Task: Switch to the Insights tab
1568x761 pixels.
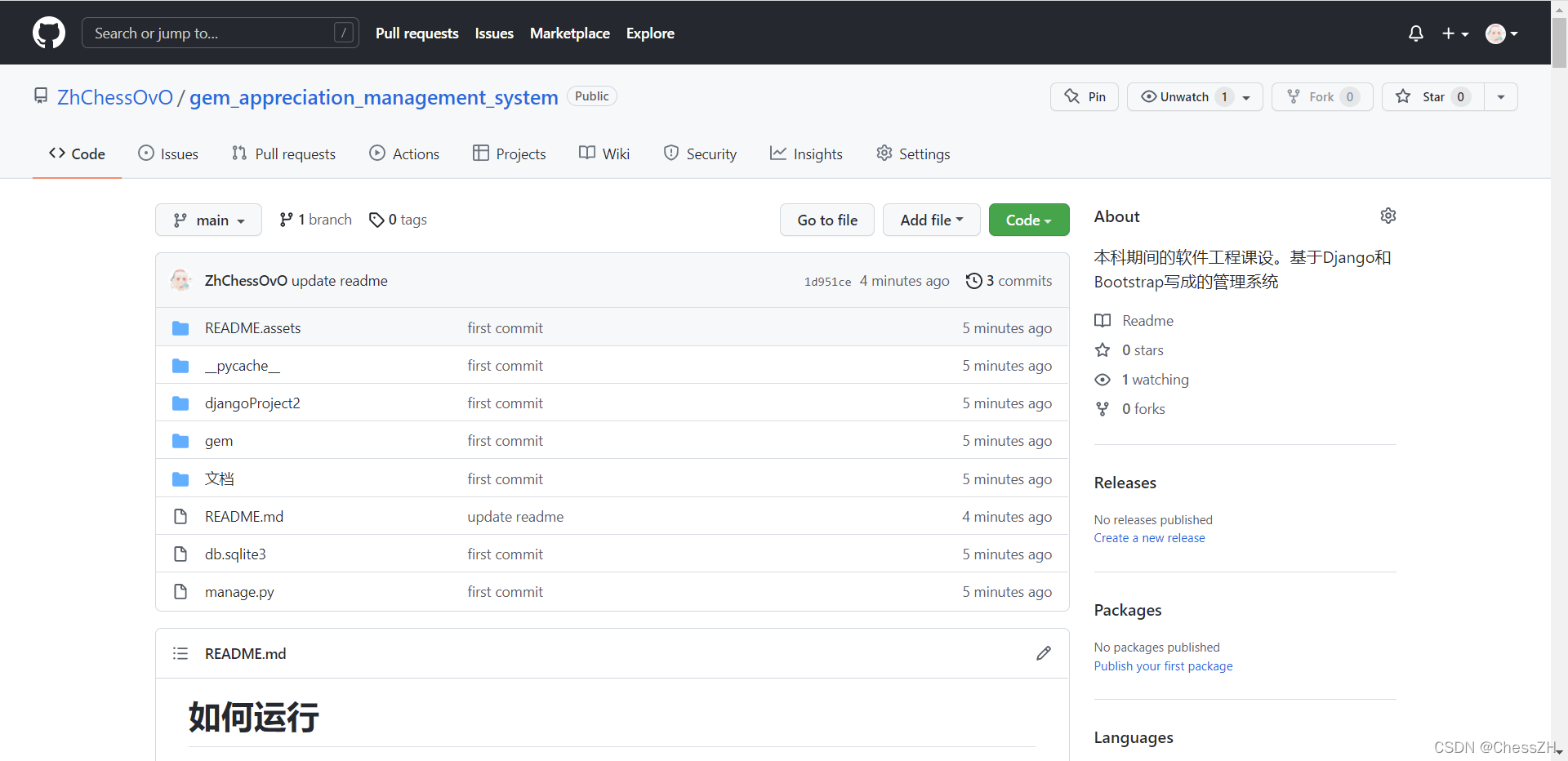Action: pos(806,154)
